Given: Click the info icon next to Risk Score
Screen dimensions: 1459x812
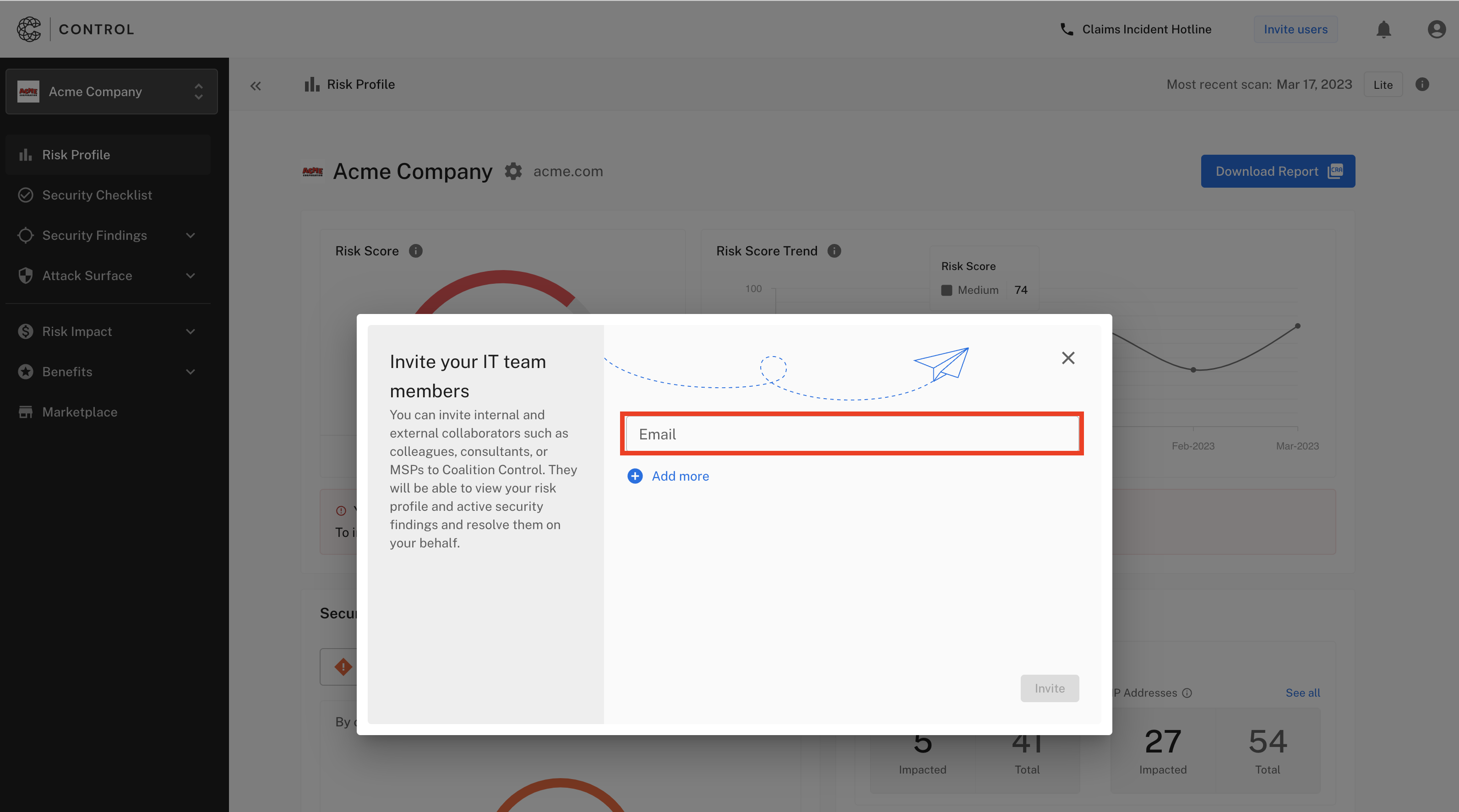Looking at the screenshot, I should pyautogui.click(x=416, y=251).
